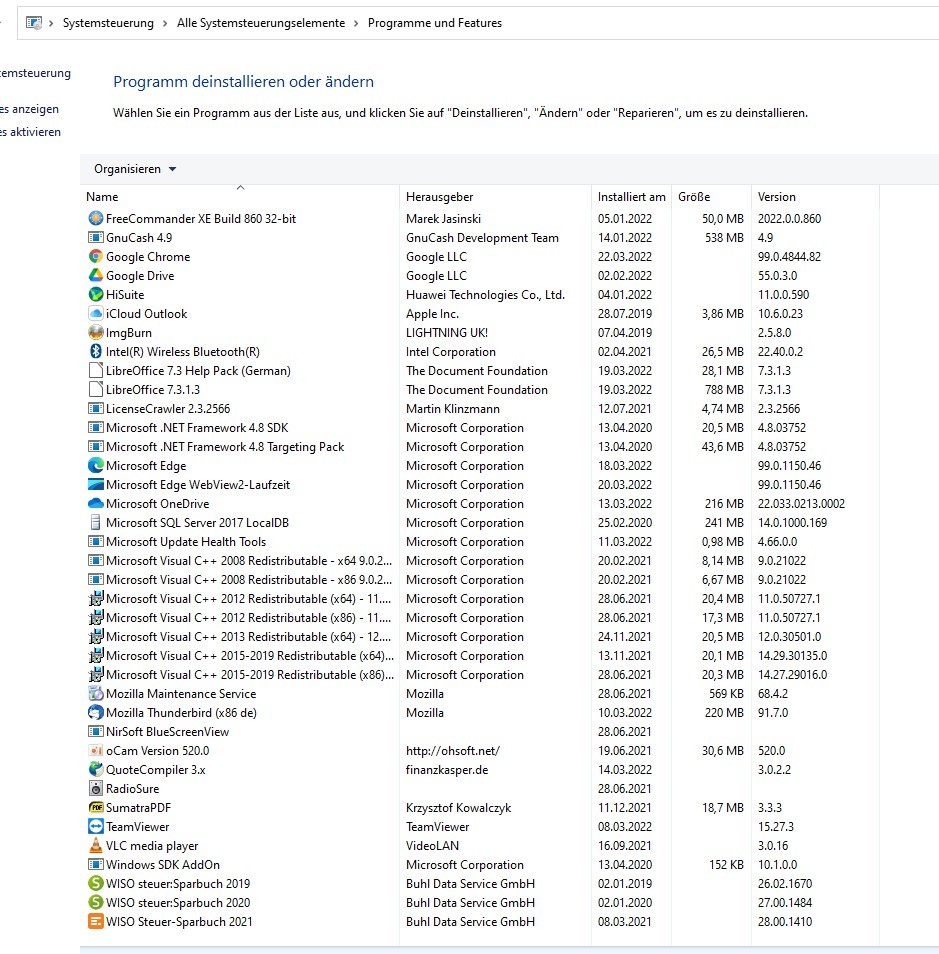
Task: Click the Google Drive icon
Action: [96, 276]
